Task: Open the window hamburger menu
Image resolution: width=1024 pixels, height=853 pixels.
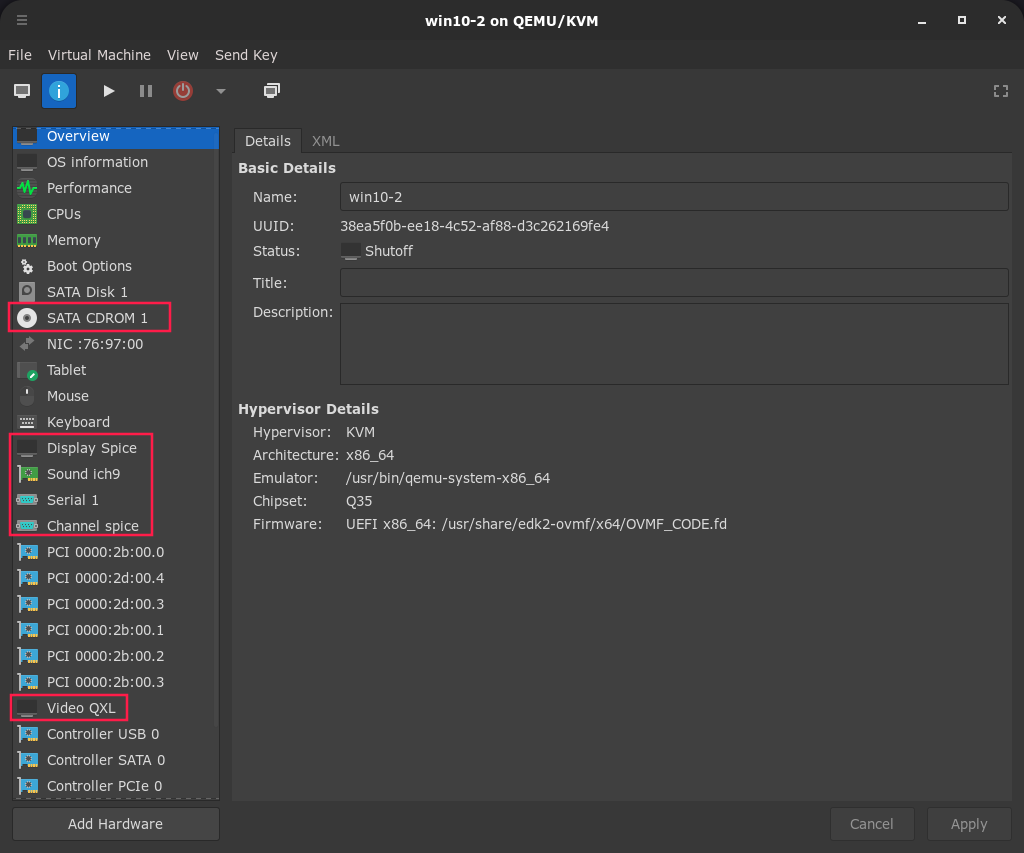Action: [x=22, y=20]
